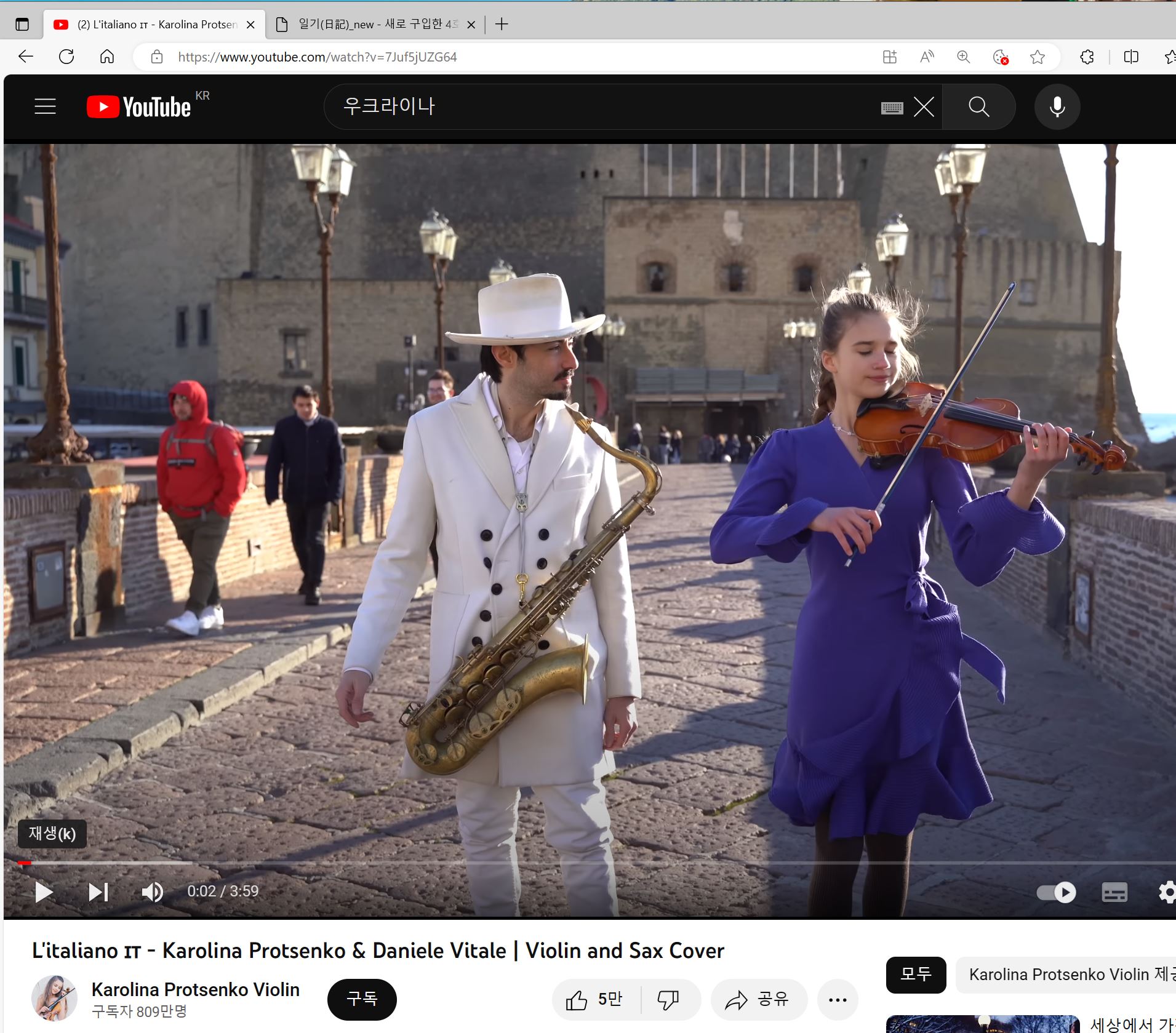Skip to the next video

tap(98, 891)
